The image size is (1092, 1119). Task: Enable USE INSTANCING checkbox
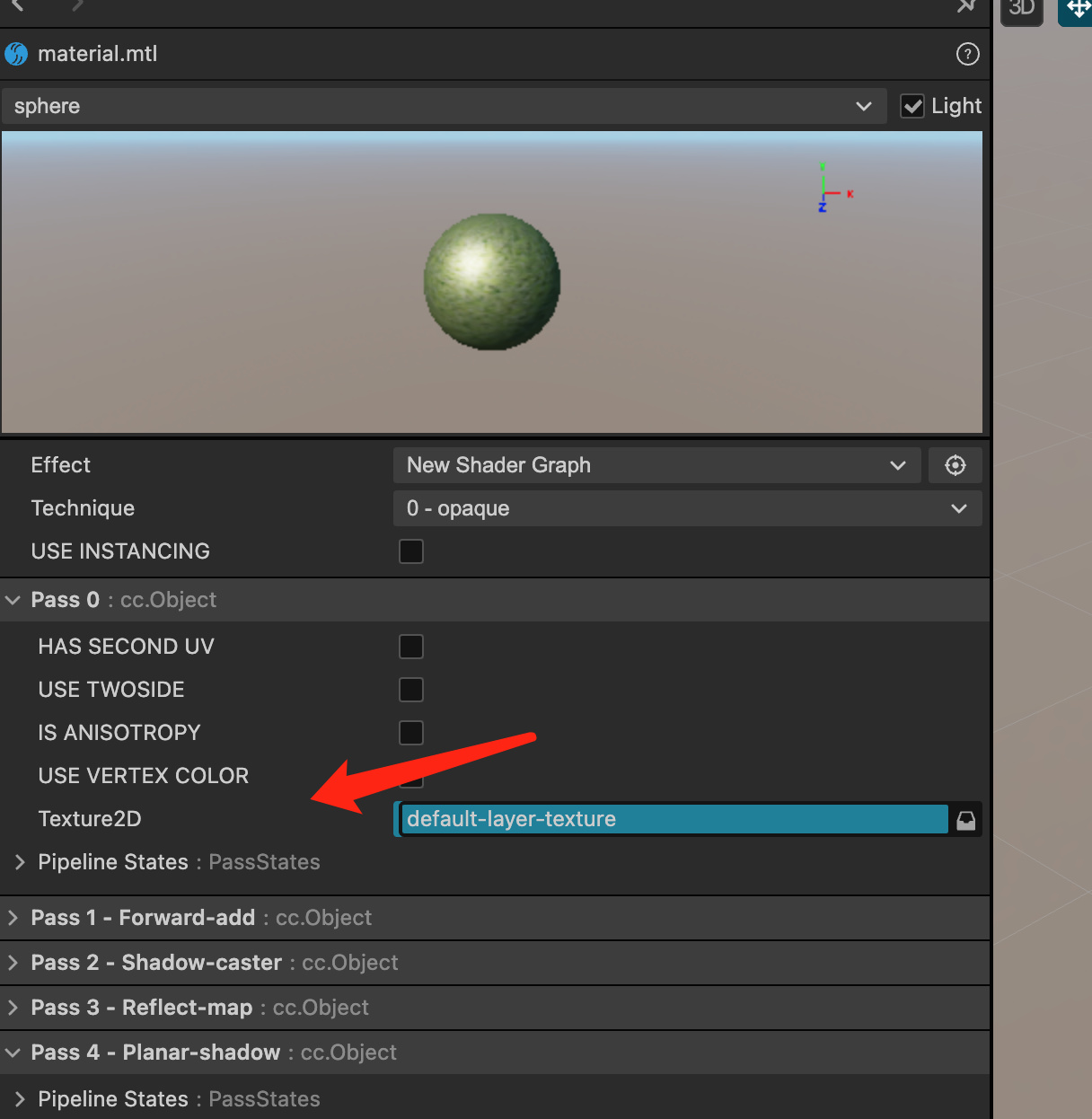(x=411, y=551)
